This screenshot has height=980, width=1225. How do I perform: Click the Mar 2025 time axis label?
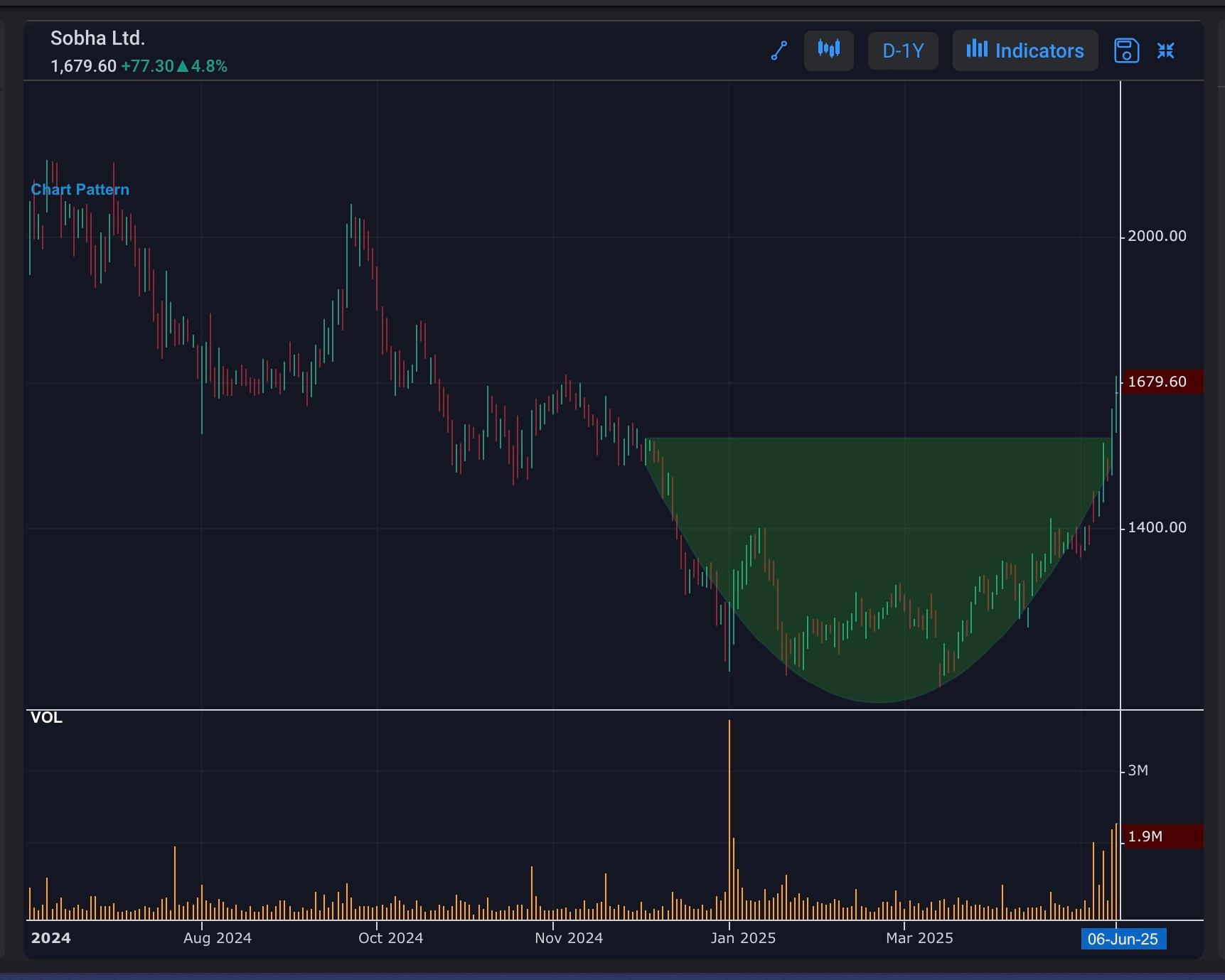tap(919, 938)
